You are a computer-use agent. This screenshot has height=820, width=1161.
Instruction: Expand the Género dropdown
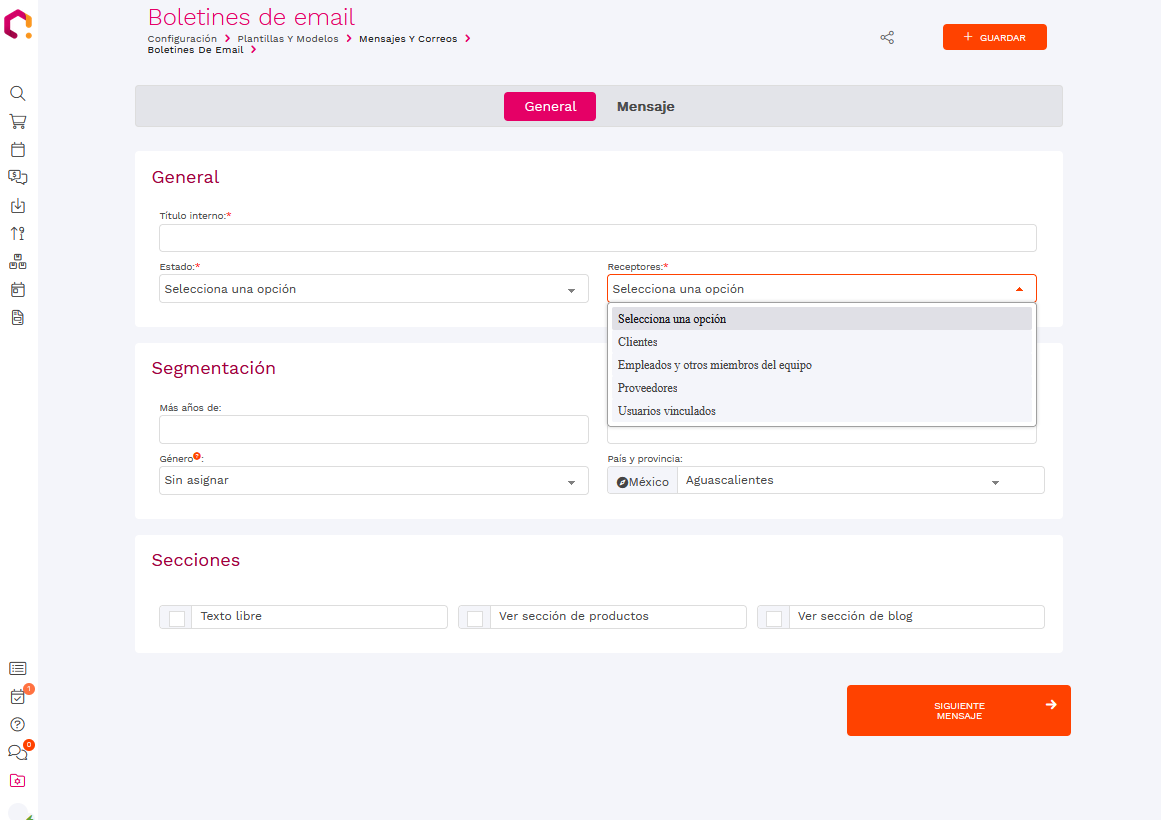click(373, 481)
